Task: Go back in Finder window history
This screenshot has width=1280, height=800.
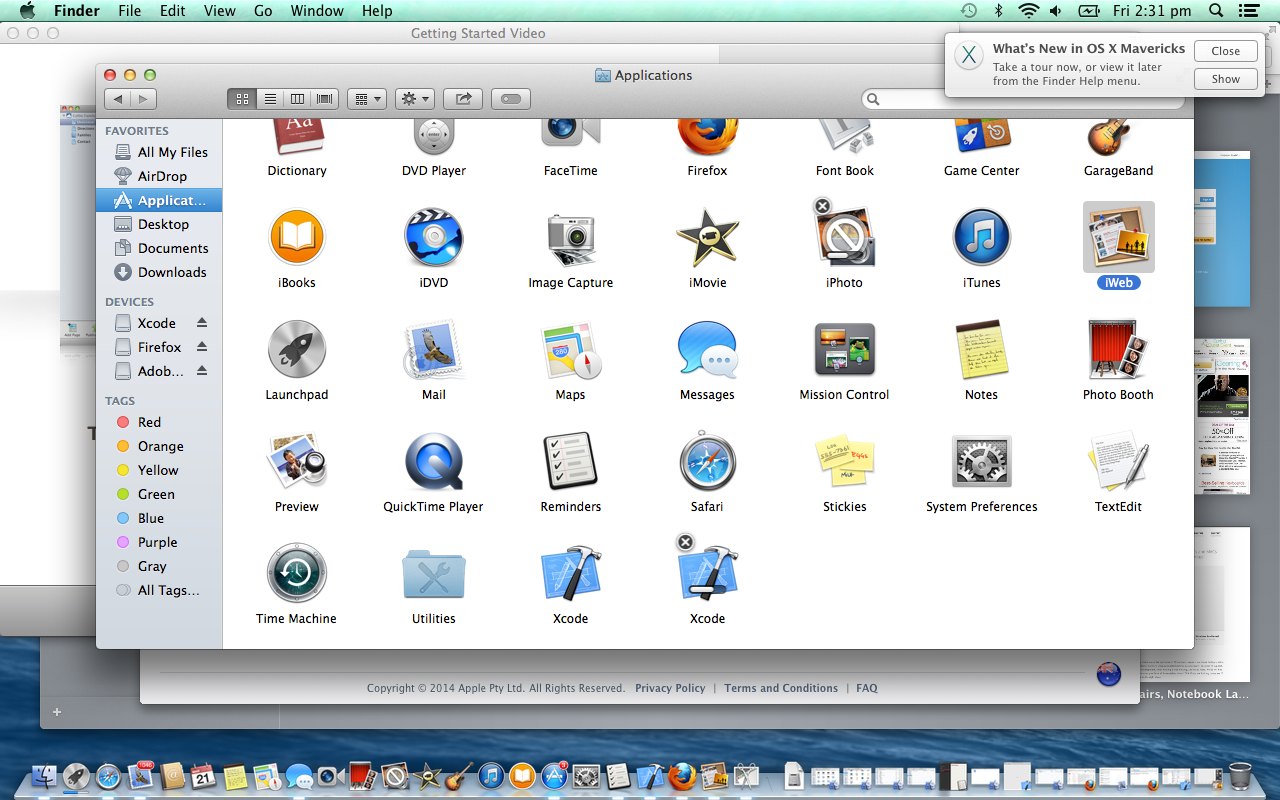Action: point(118,99)
